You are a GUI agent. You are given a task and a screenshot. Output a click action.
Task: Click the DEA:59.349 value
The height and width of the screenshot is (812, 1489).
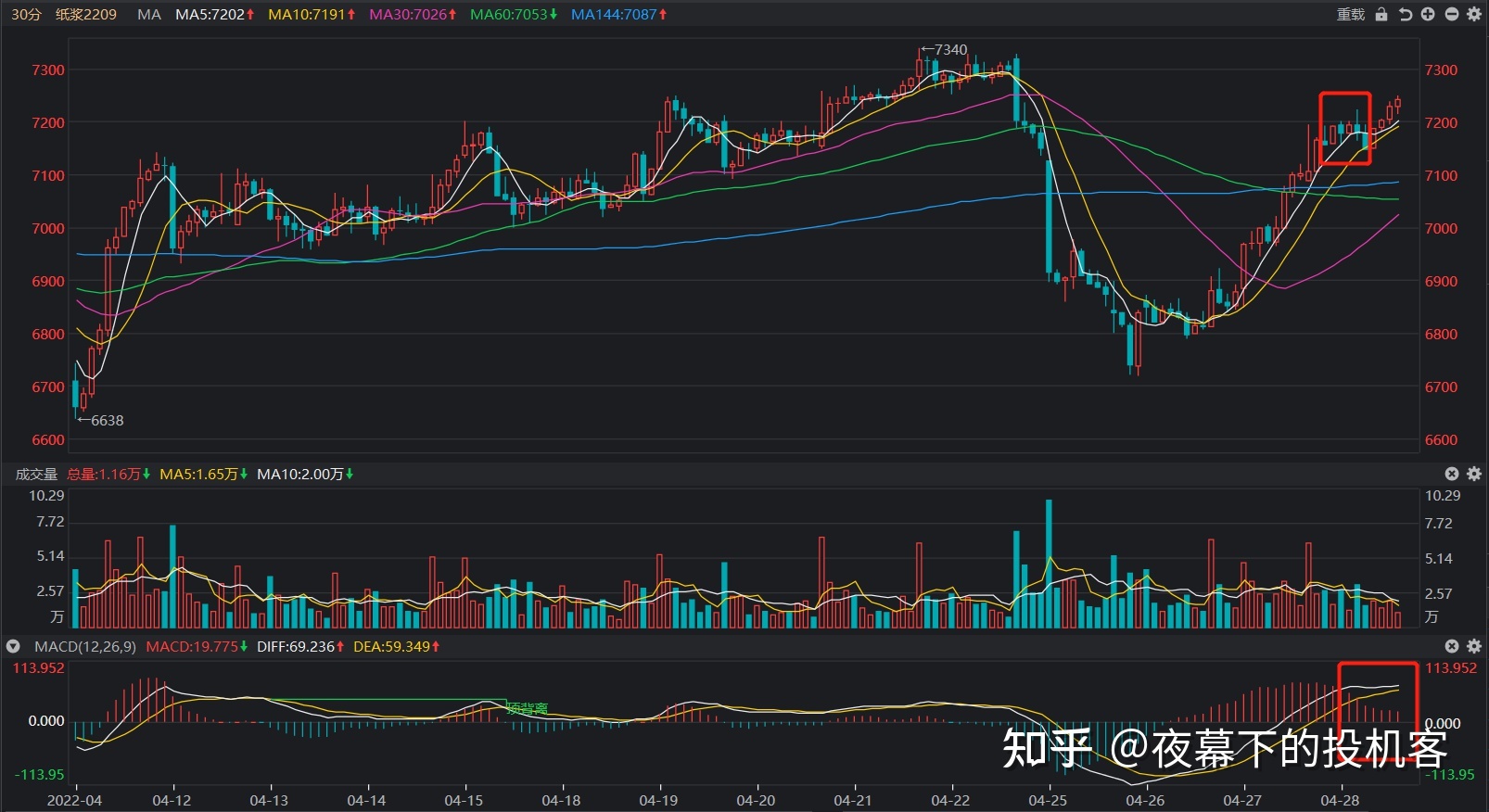tap(396, 646)
